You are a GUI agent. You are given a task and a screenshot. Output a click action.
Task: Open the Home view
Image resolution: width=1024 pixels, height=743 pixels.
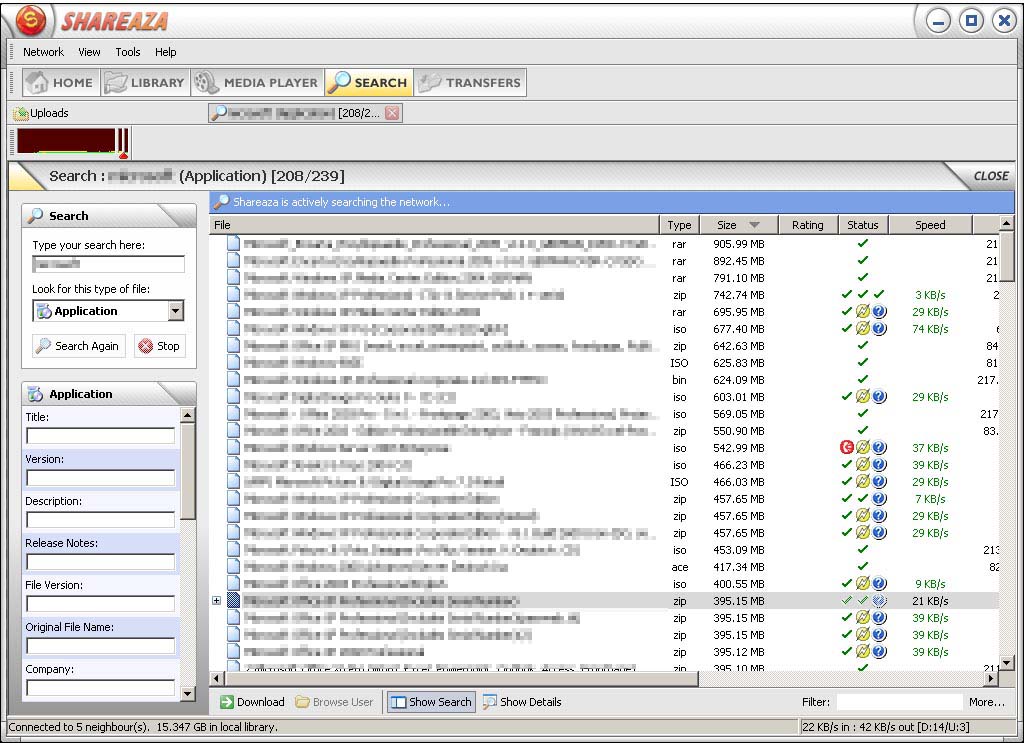point(59,83)
